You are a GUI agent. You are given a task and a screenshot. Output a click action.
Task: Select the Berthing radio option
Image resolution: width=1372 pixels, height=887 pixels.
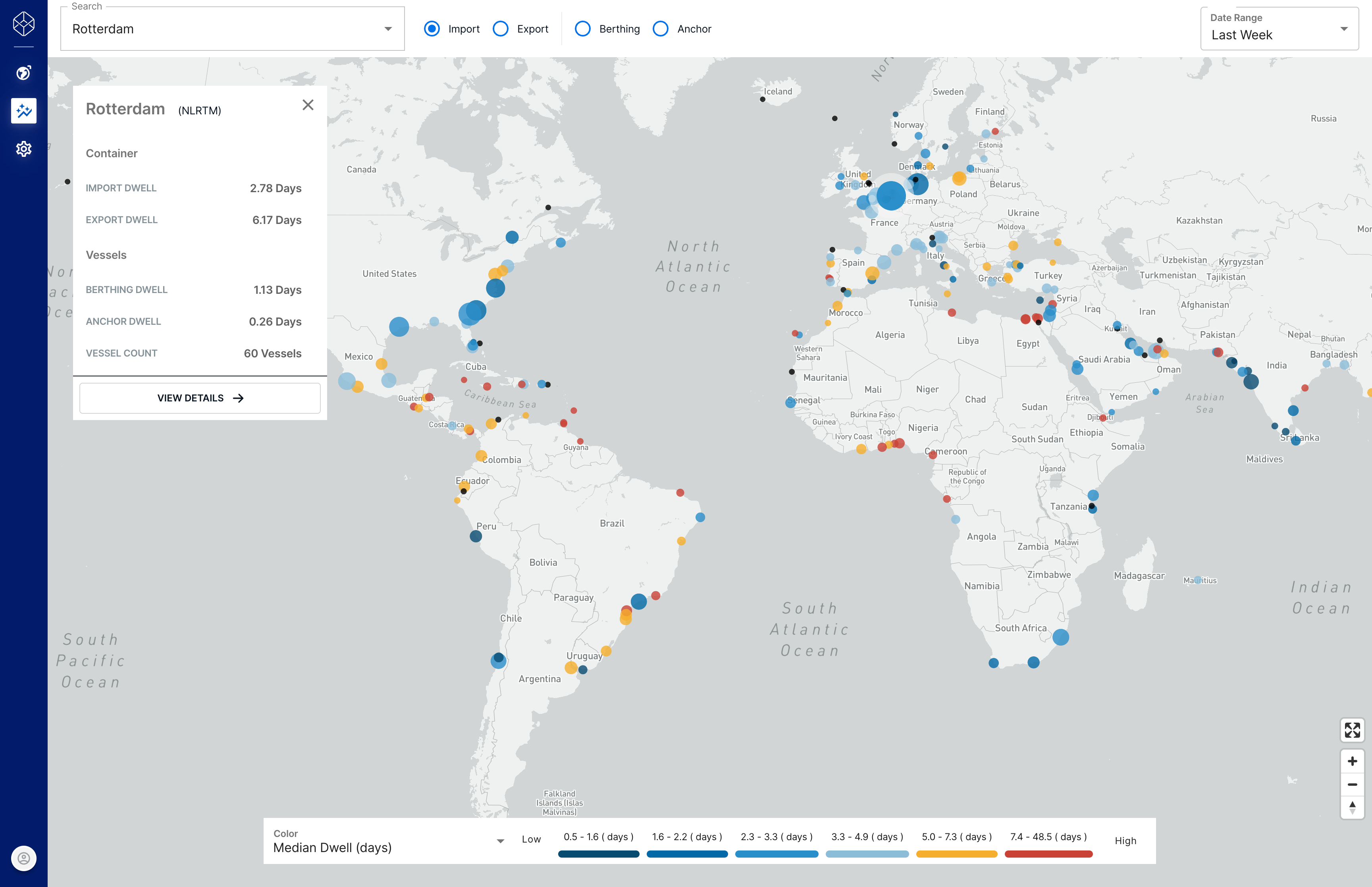[583, 29]
